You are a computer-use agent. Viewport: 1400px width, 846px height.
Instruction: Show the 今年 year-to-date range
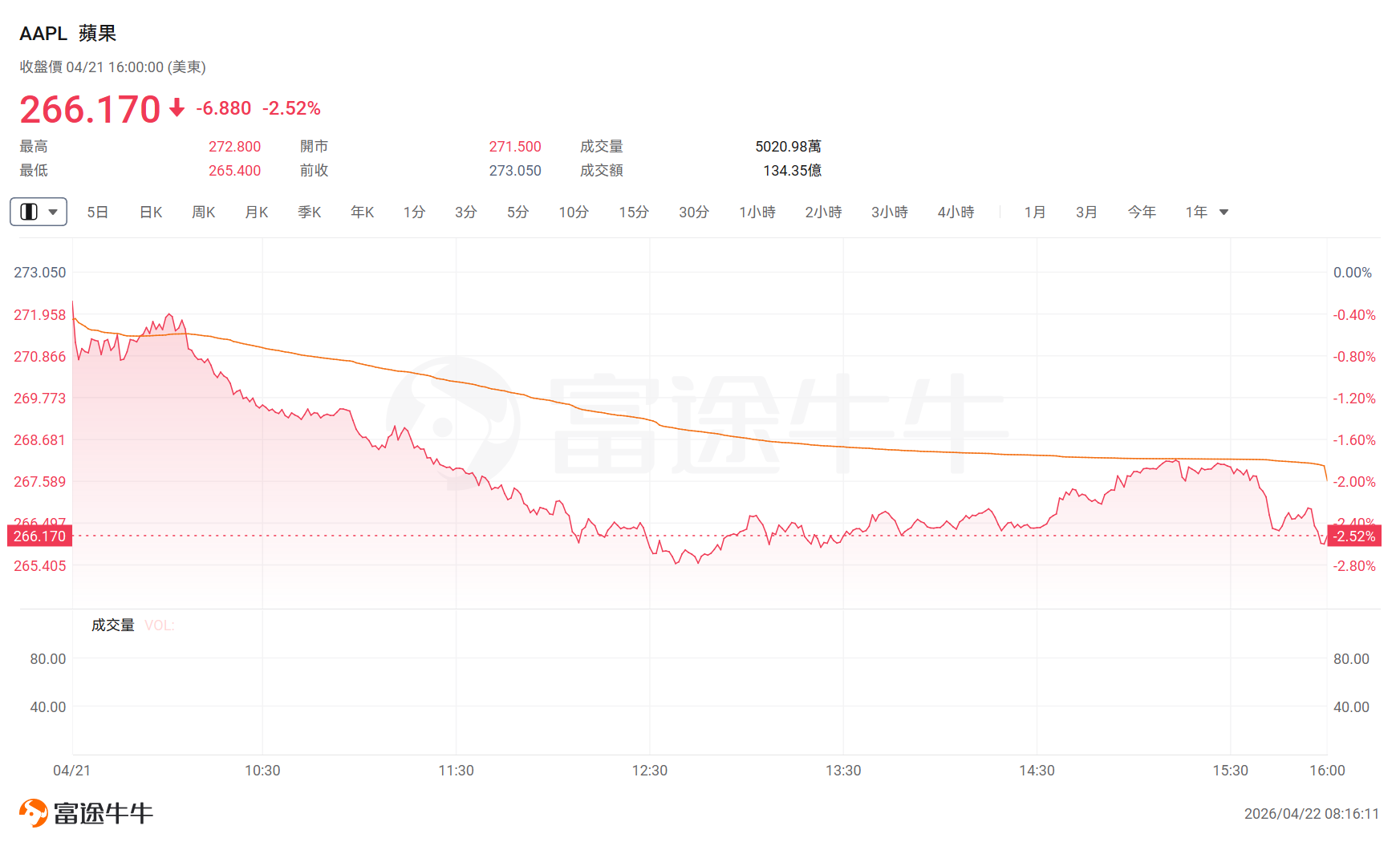(x=1142, y=213)
